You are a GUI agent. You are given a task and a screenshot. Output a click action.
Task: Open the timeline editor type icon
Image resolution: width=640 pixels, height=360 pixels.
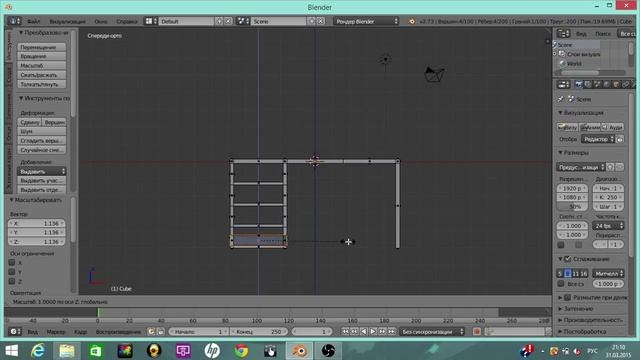(x=14, y=332)
